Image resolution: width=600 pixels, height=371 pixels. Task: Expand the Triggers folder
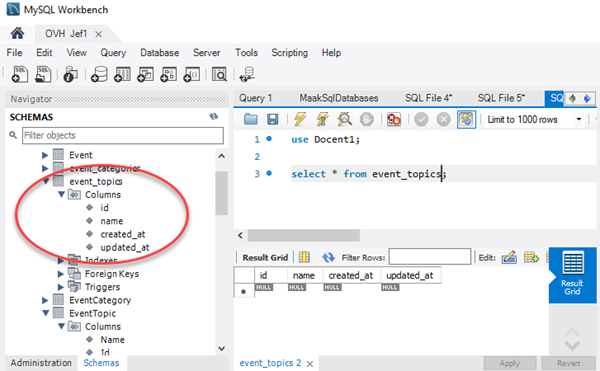[x=60, y=287]
